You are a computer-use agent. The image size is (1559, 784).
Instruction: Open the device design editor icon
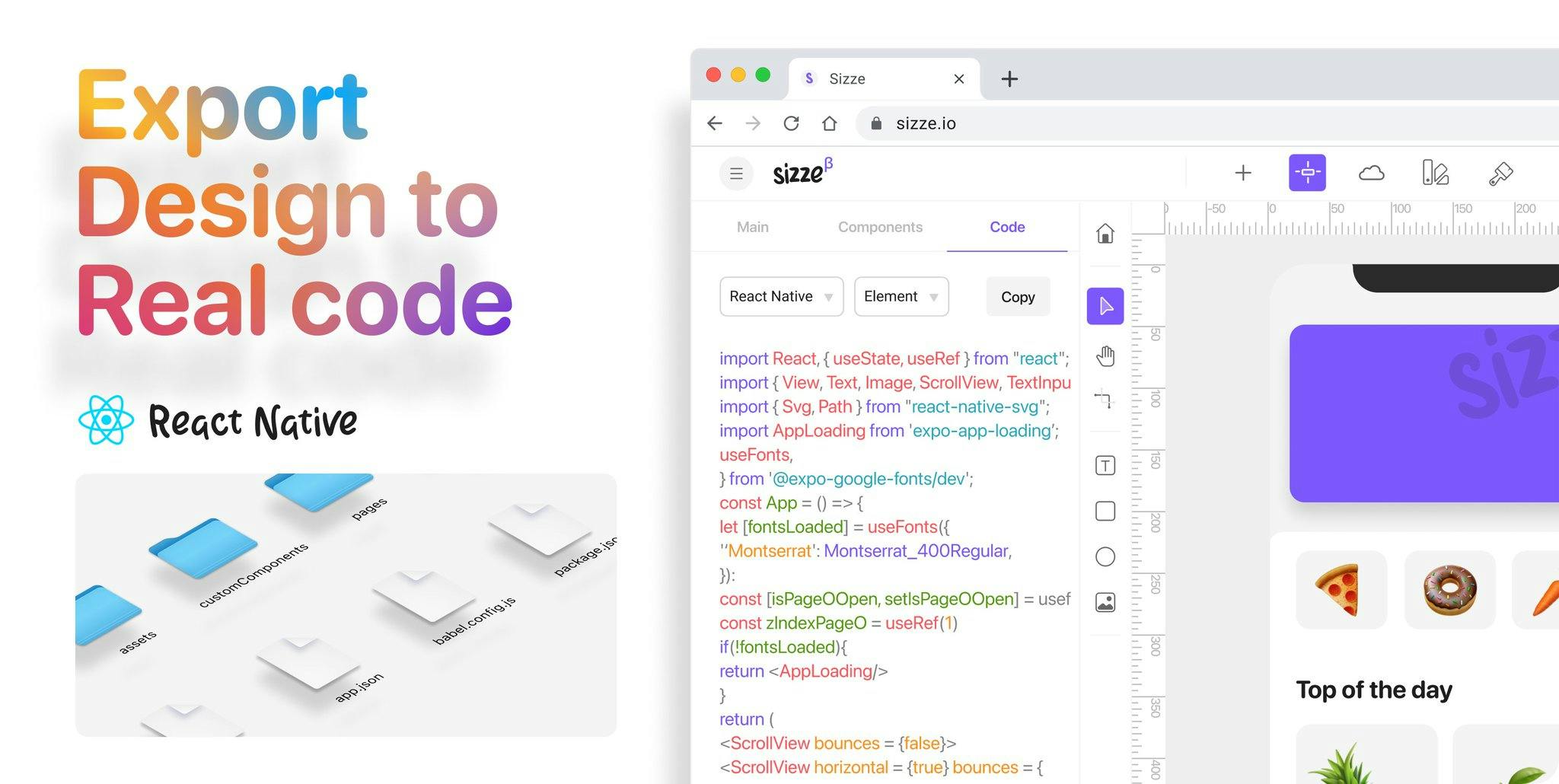tap(1435, 173)
